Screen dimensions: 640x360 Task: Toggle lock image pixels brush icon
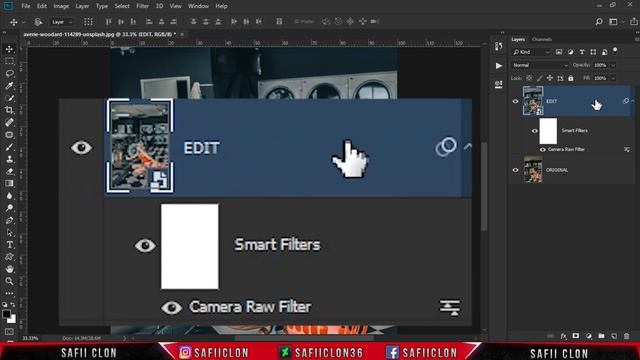pyautogui.click(x=540, y=78)
